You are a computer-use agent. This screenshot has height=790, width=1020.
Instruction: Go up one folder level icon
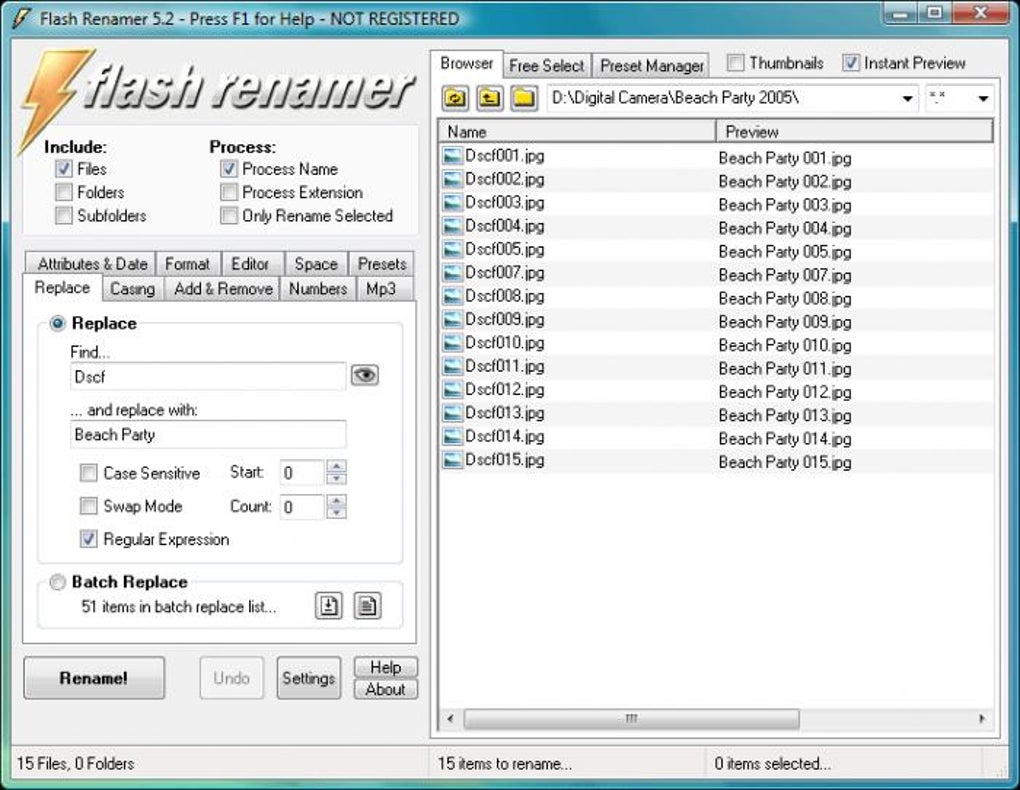pyautogui.click(x=489, y=98)
